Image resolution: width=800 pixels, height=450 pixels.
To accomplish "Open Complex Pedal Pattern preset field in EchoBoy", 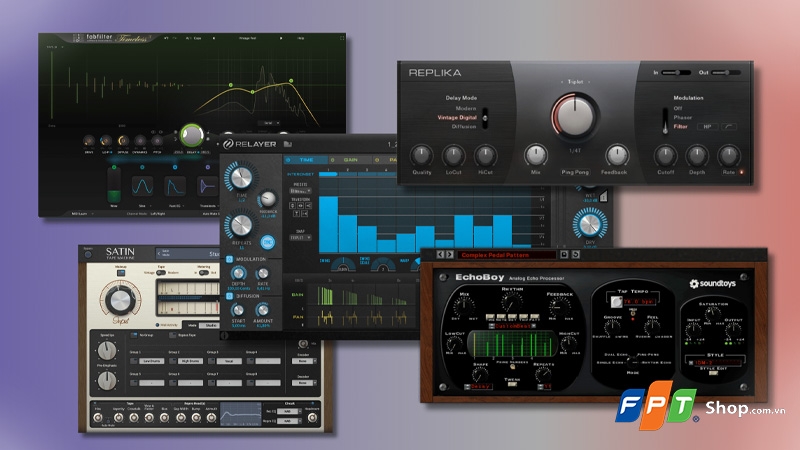I will pos(507,255).
